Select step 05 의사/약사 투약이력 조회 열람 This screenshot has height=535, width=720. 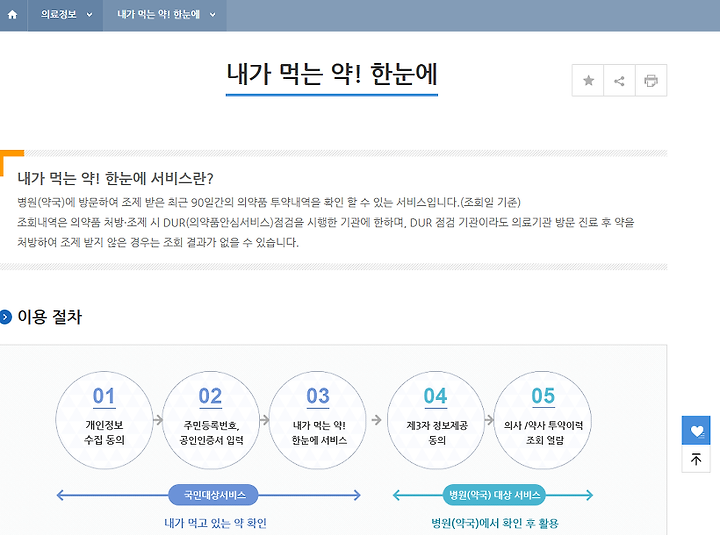tap(543, 420)
